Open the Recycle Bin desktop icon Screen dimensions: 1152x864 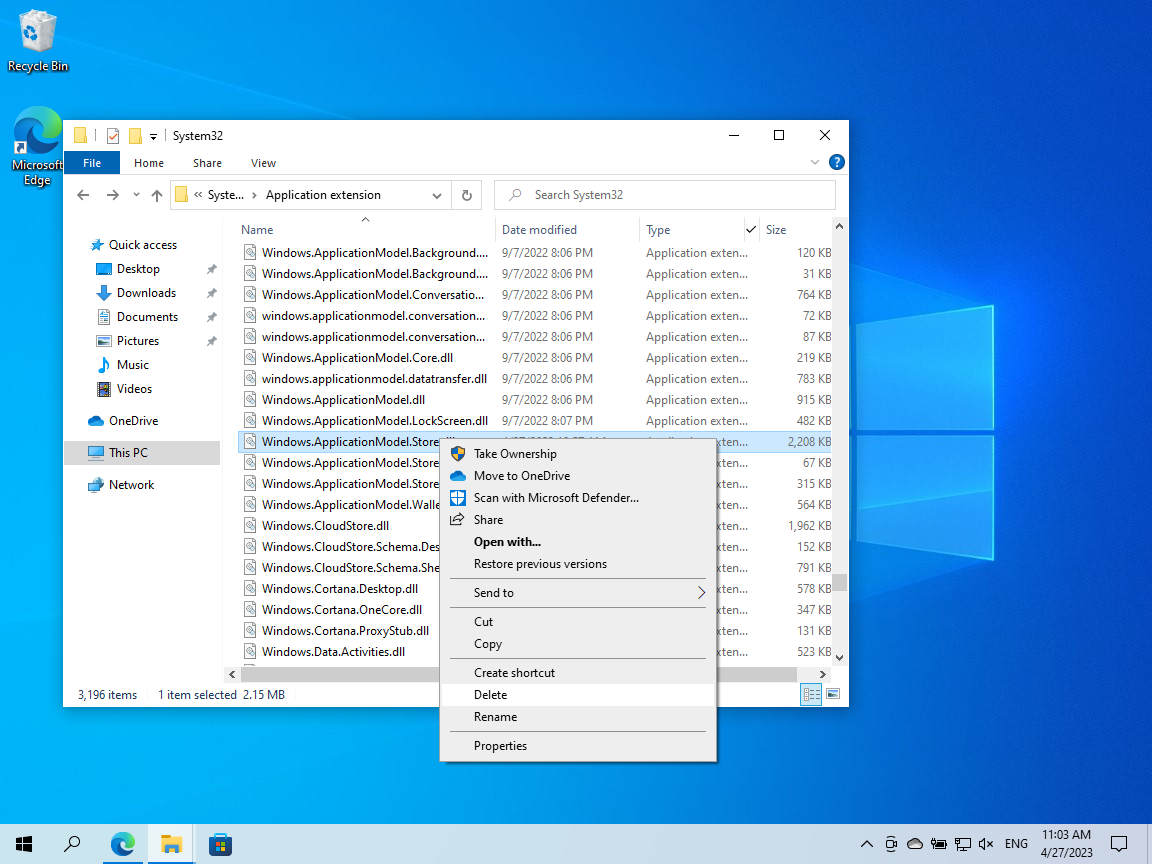(37, 41)
